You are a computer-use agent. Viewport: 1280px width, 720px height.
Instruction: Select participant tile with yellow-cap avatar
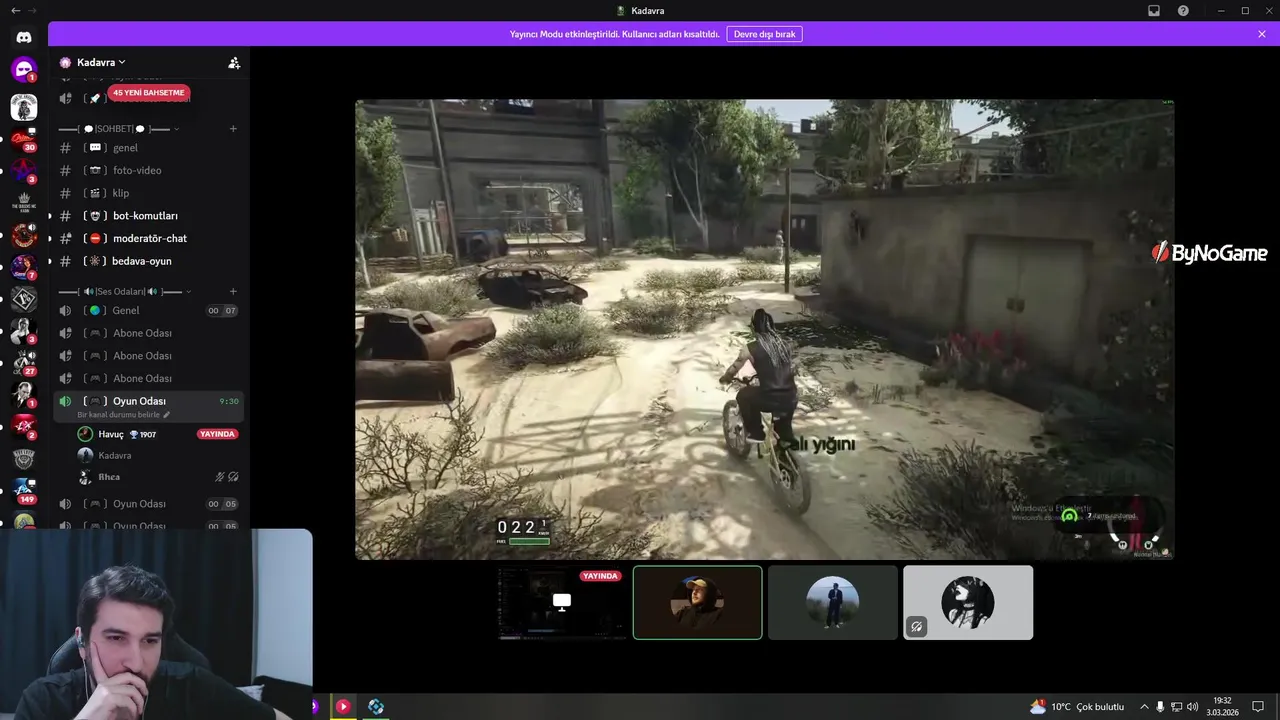[697, 602]
